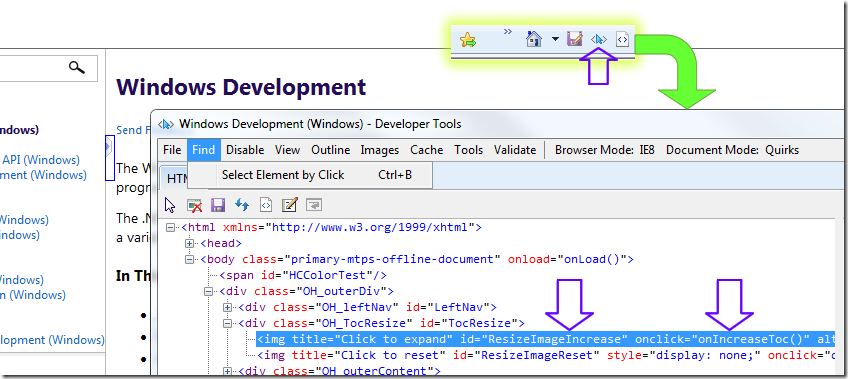This screenshot has height=379, width=848.
Task: Click the Developer Tools window title icon
Action: coord(165,124)
